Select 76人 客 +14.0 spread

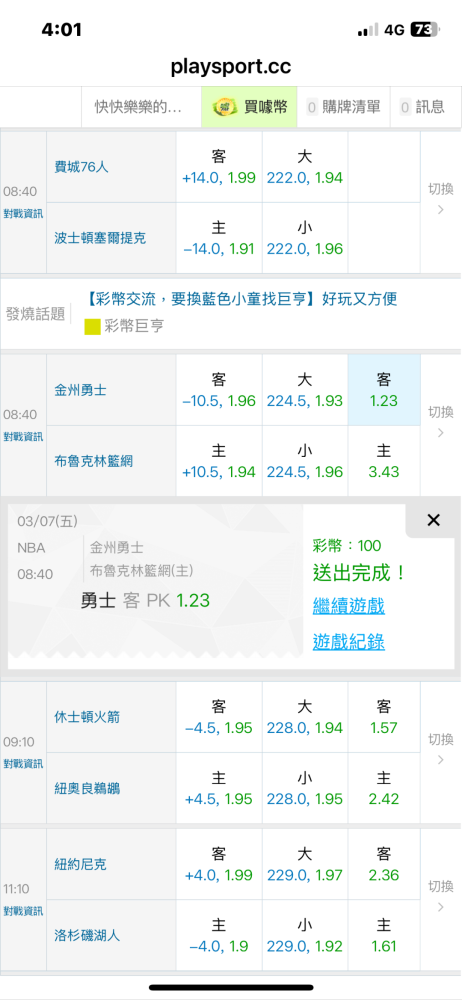[219, 167]
